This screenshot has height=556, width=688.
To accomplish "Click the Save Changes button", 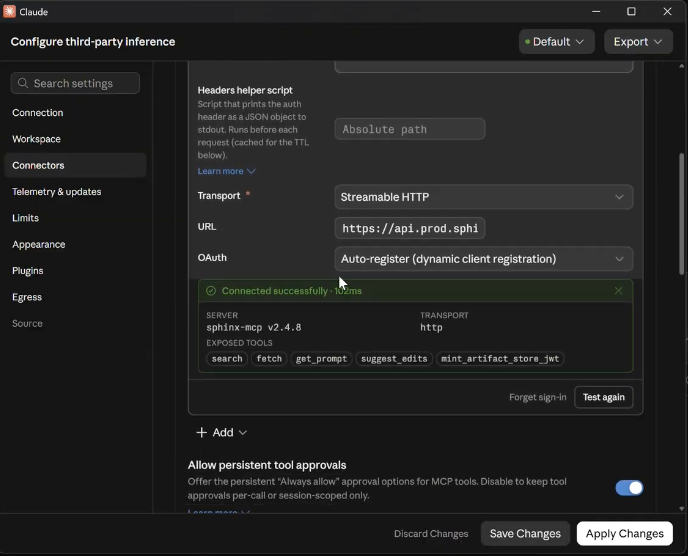I will tap(525, 534).
